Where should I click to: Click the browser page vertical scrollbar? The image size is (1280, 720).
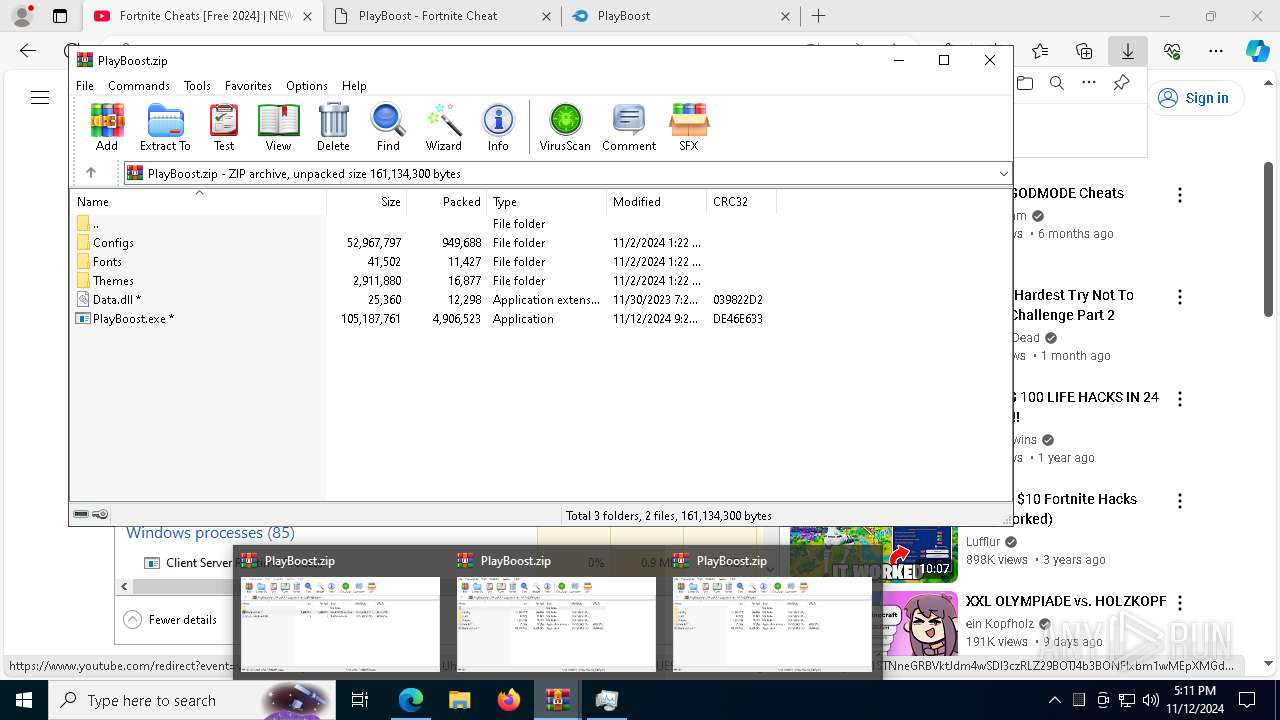(x=1268, y=240)
